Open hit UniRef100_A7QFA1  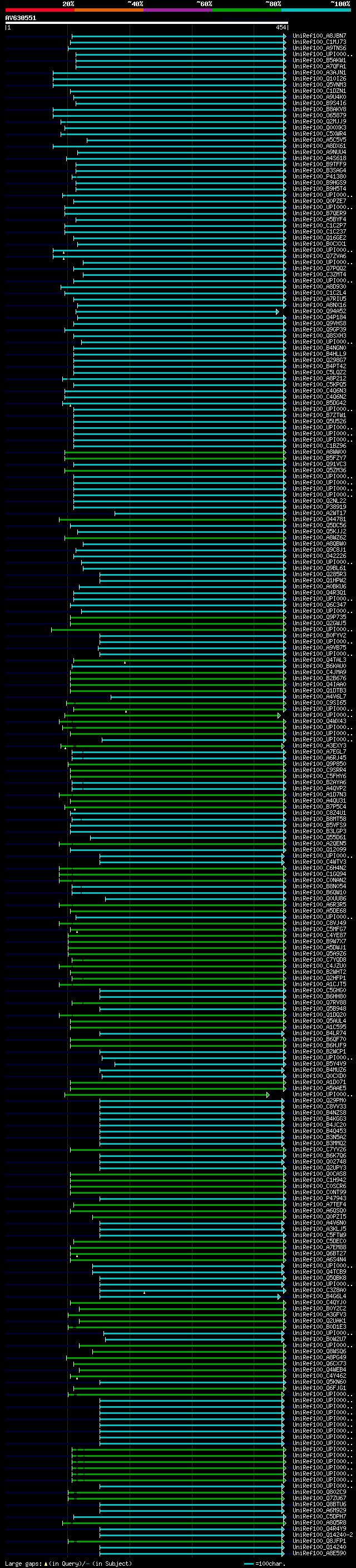[x=319, y=66]
